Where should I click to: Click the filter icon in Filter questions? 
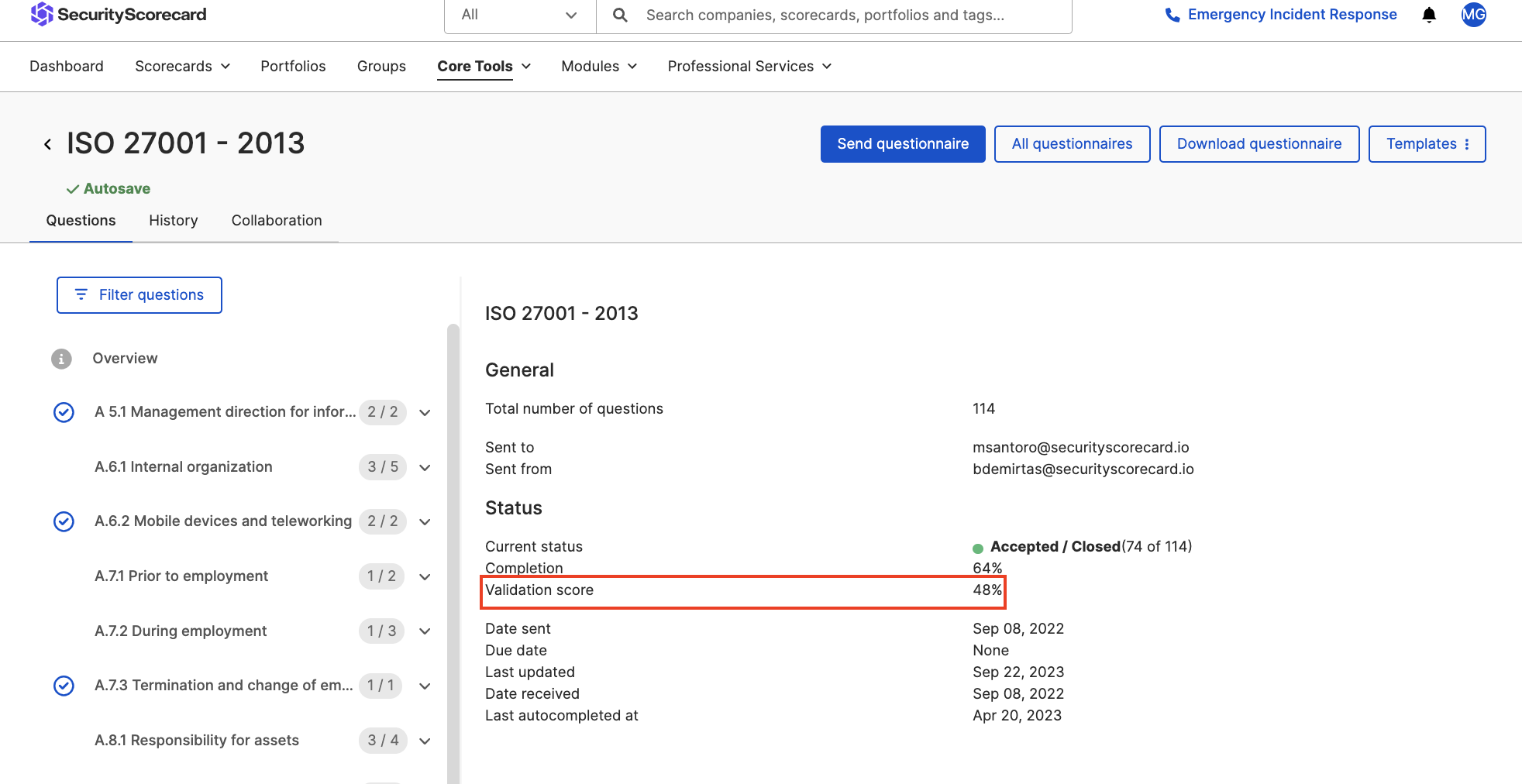81,294
